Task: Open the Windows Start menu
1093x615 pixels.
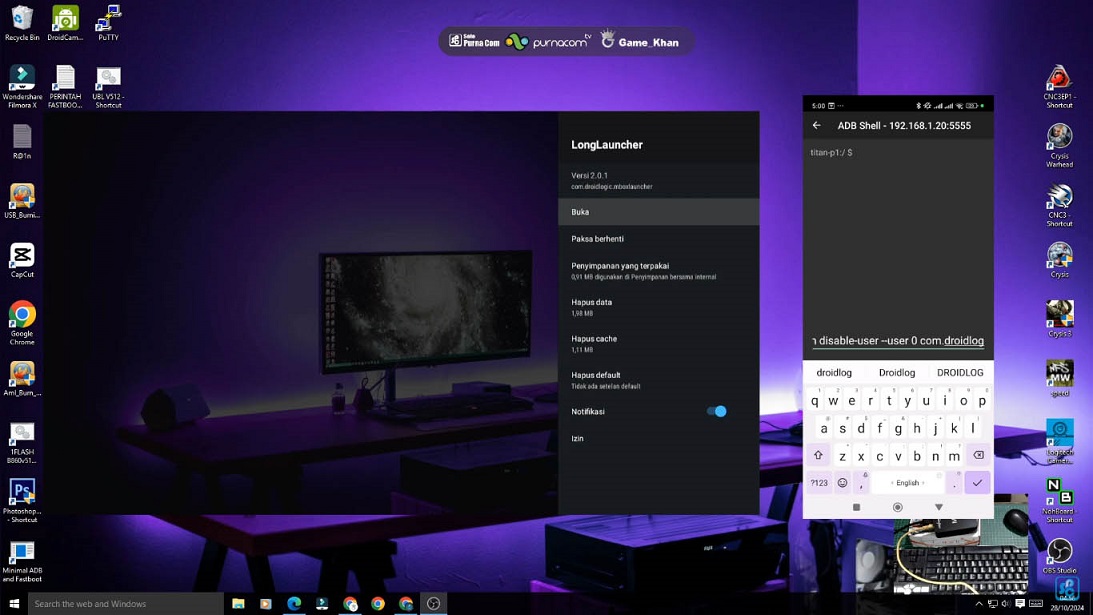Action: point(12,603)
